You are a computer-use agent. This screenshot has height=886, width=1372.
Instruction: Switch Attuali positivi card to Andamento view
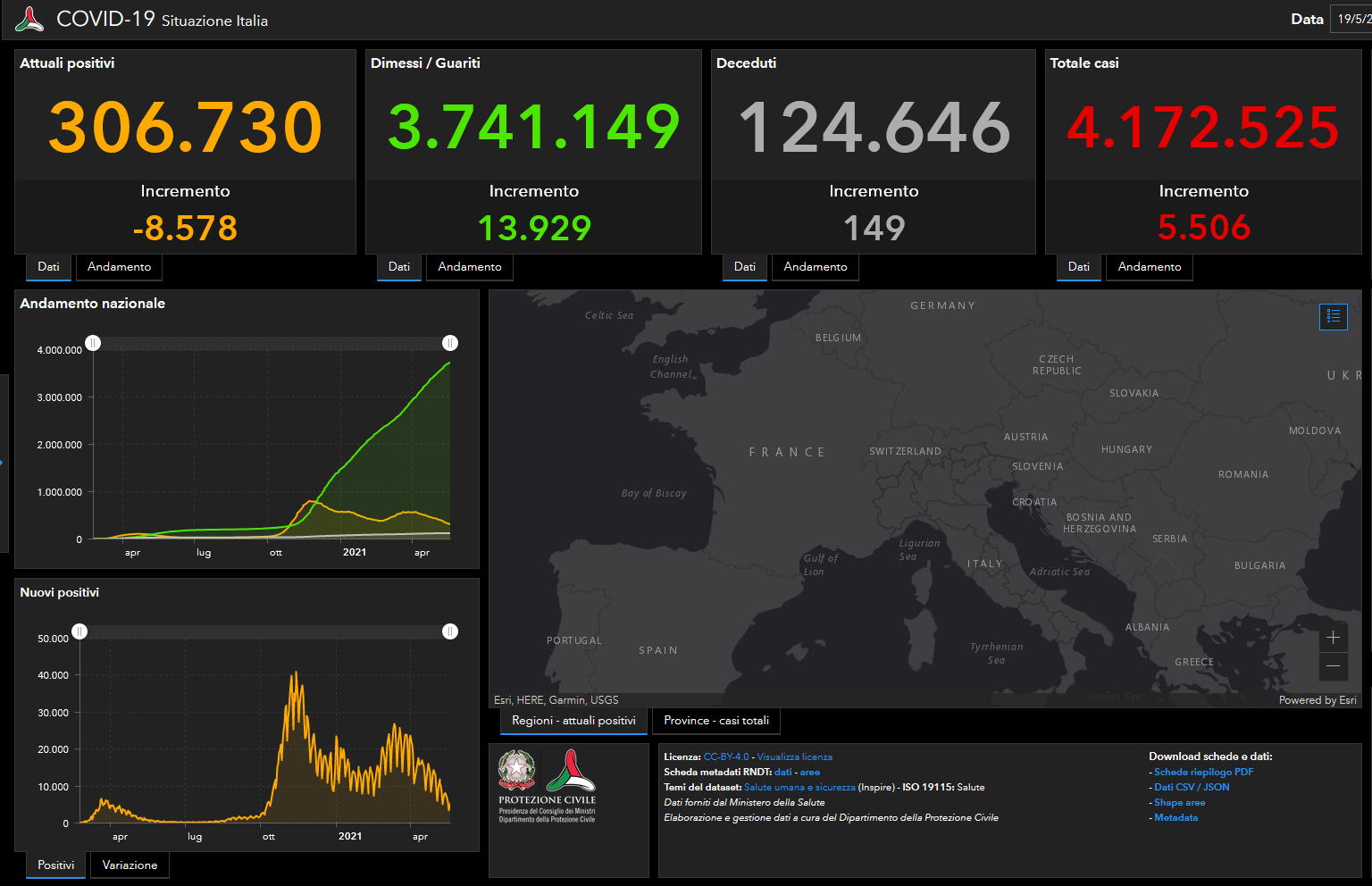[118, 266]
